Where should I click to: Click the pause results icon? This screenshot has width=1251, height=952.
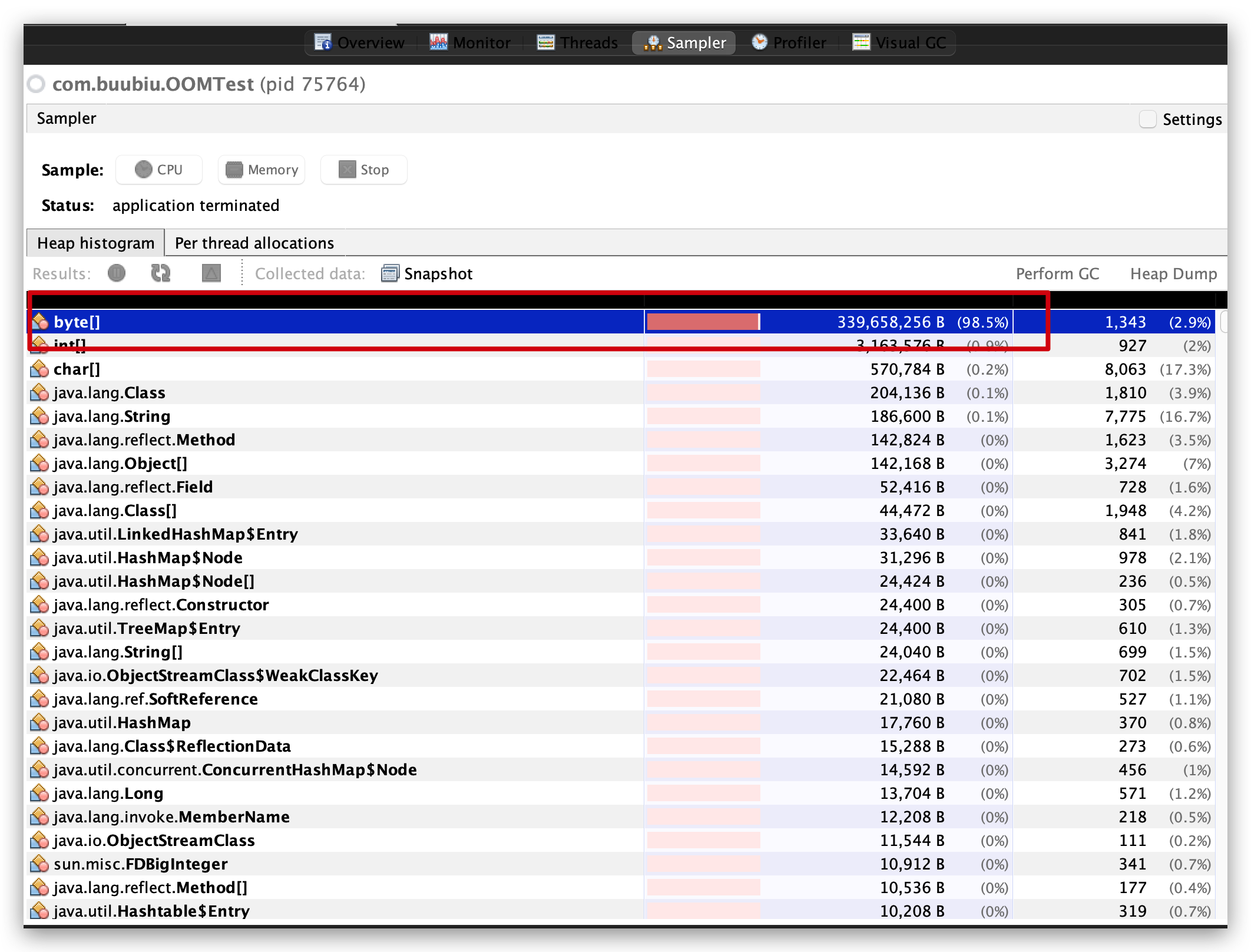pyautogui.click(x=117, y=273)
